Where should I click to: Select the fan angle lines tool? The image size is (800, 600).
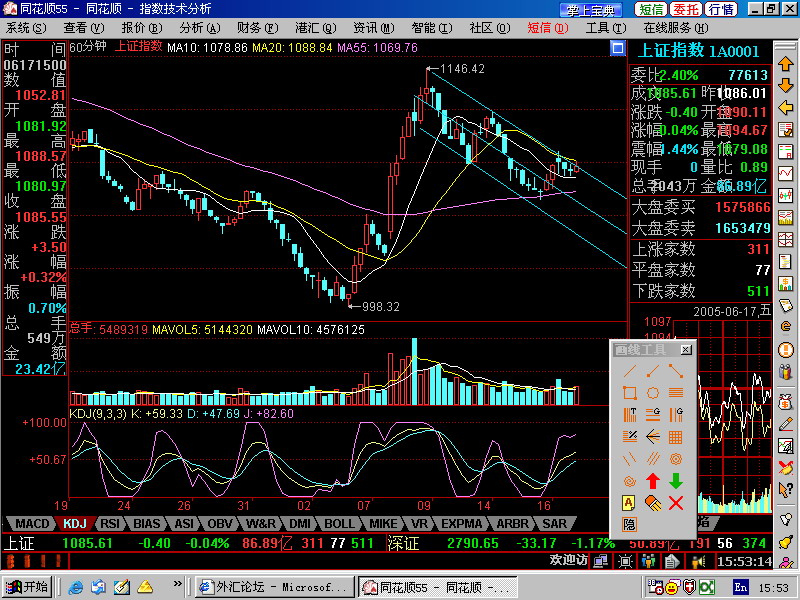coord(653,437)
